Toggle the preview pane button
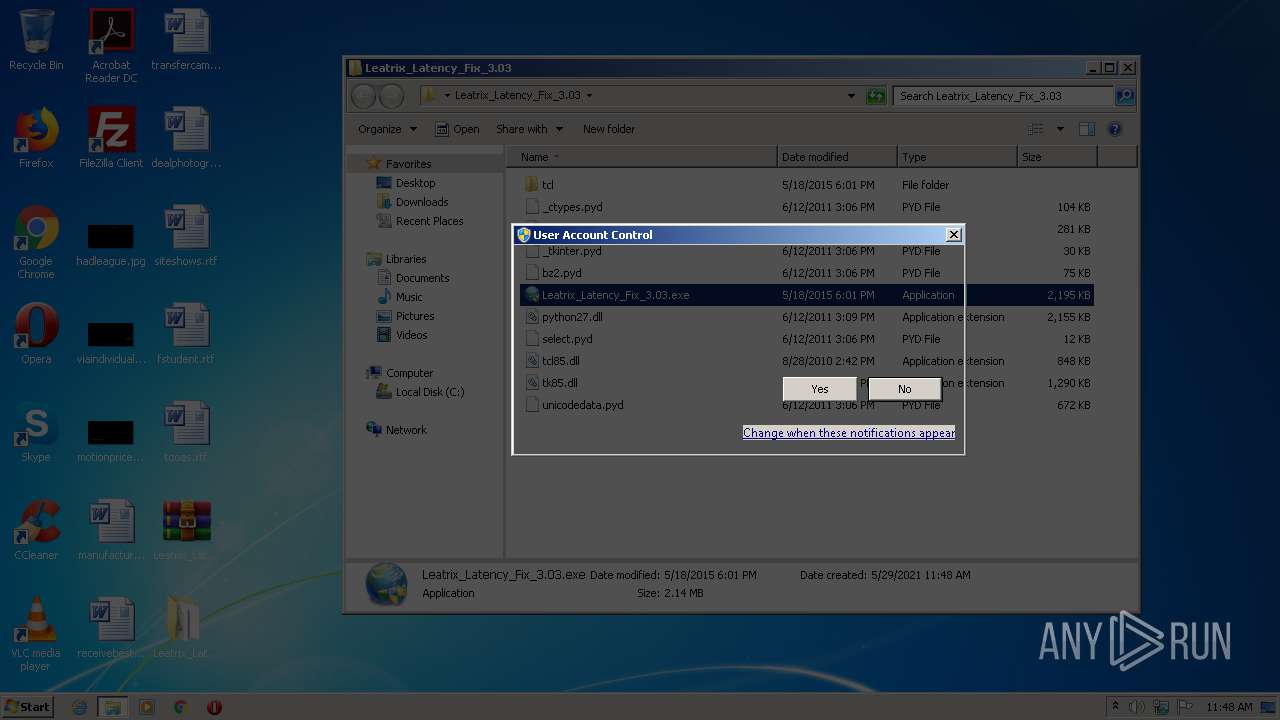 tap(1087, 129)
